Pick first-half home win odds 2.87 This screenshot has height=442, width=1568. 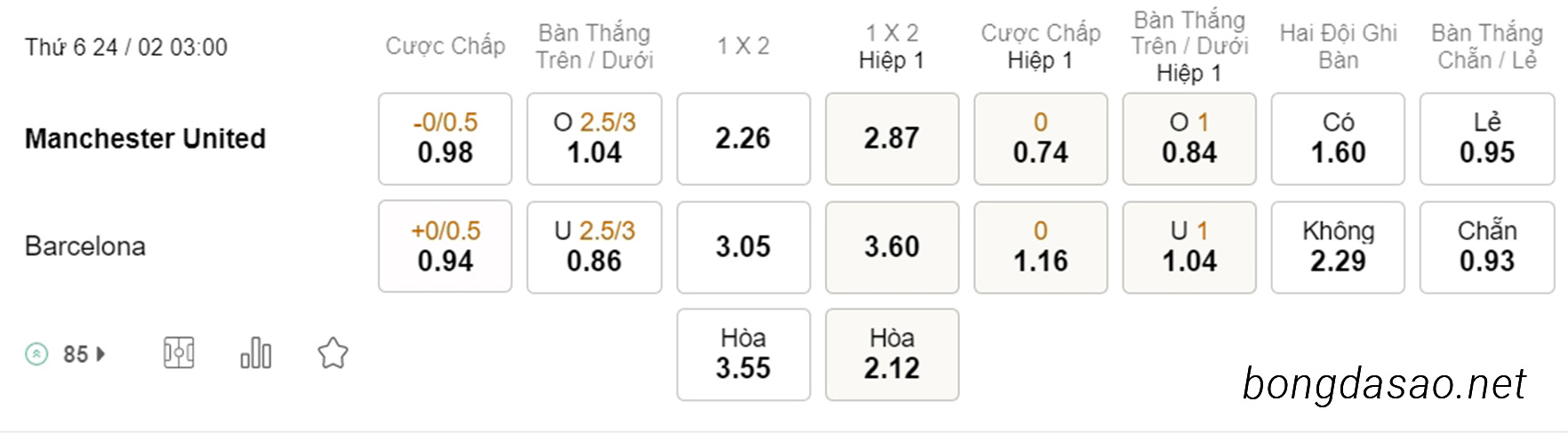[892, 139]
